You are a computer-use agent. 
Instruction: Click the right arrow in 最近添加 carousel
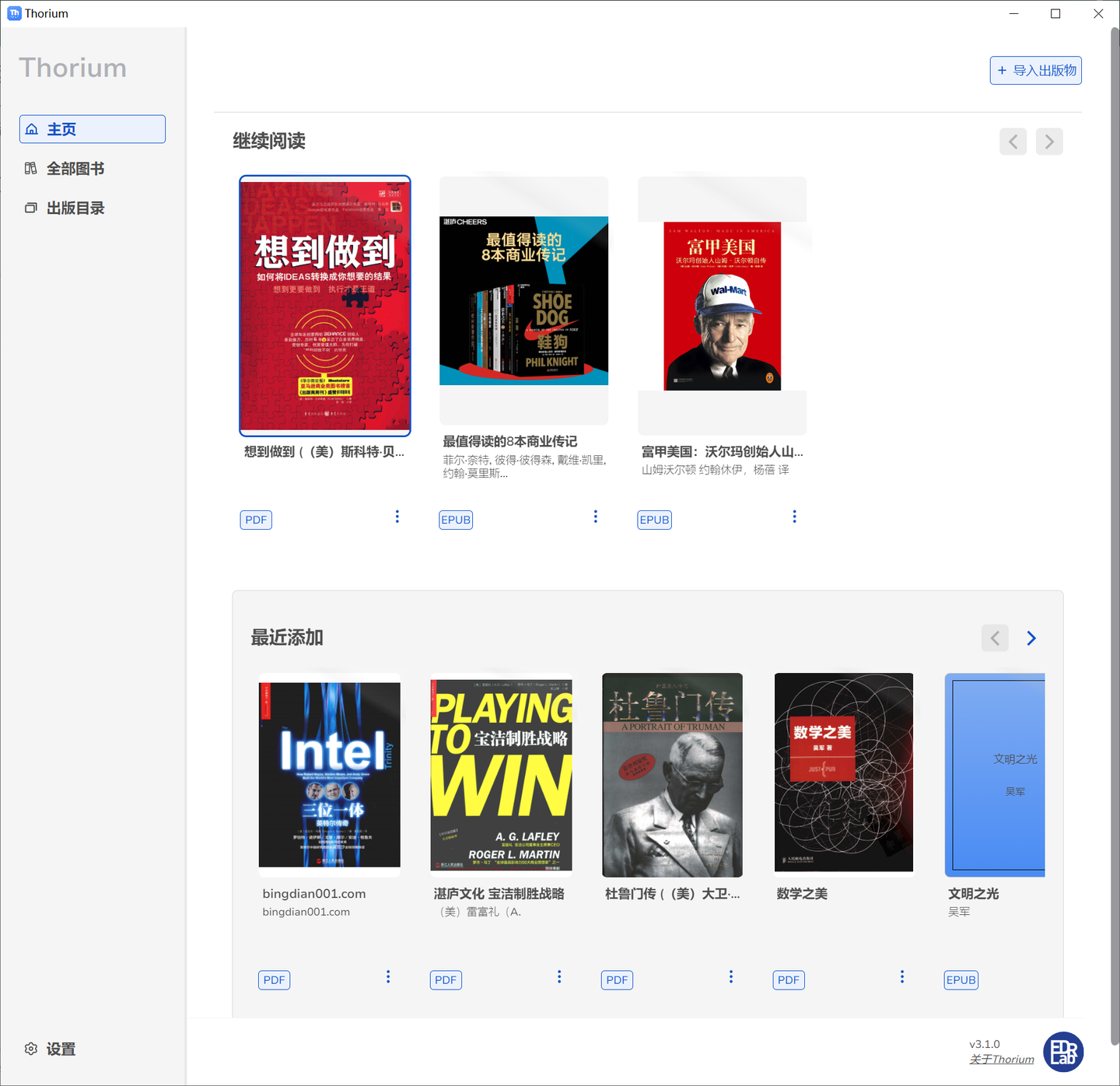pos(1031,638)
